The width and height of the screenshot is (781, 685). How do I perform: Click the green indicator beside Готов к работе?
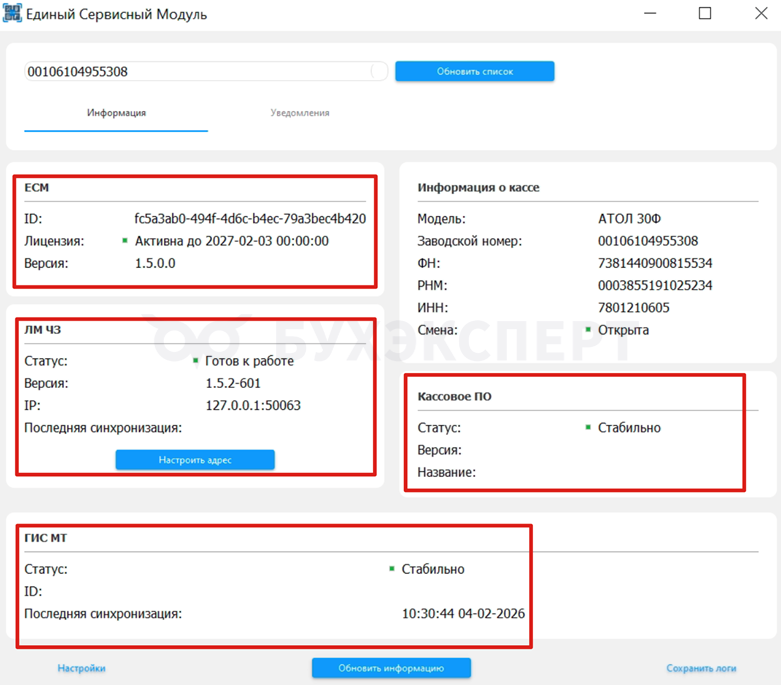[195, 360]
